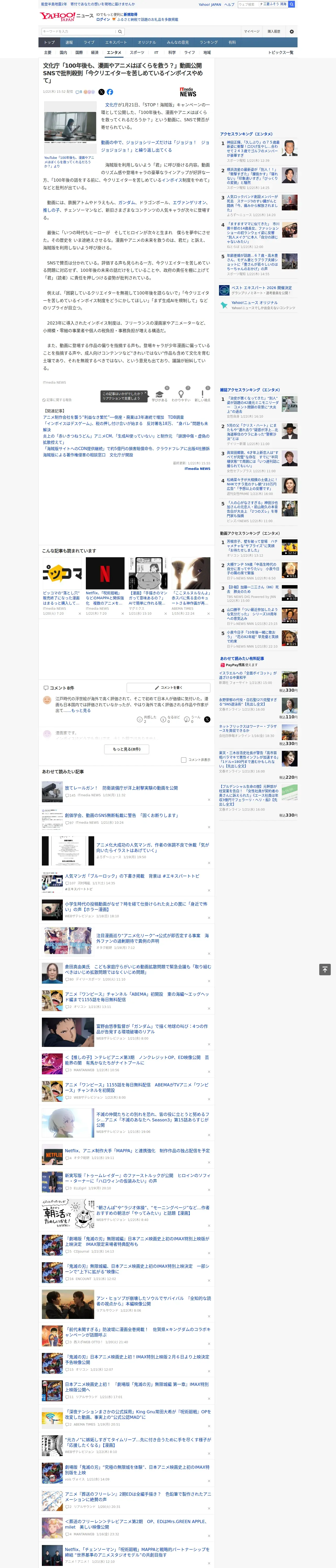Share the first comment on X
336x1568 pixels.
pos(207,719)
